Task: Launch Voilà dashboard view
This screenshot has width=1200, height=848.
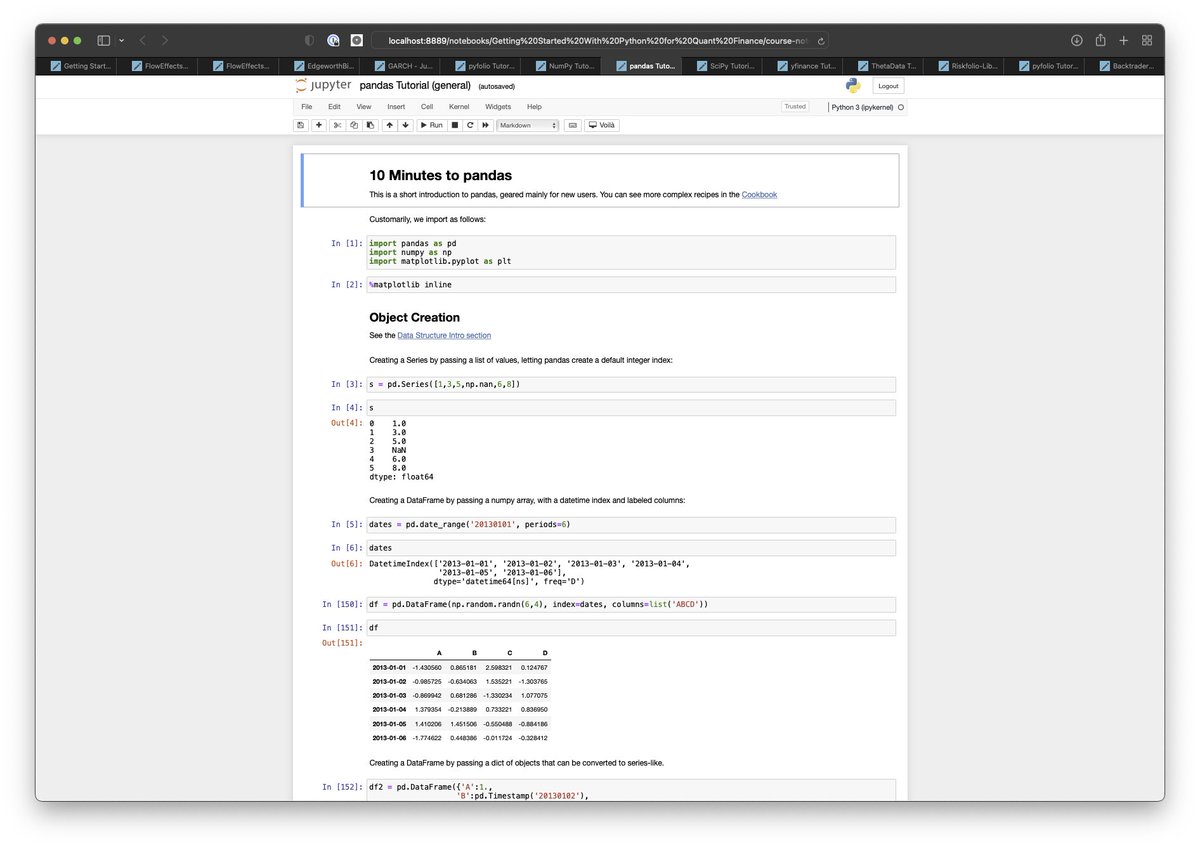Action: [x=602, y=125]
